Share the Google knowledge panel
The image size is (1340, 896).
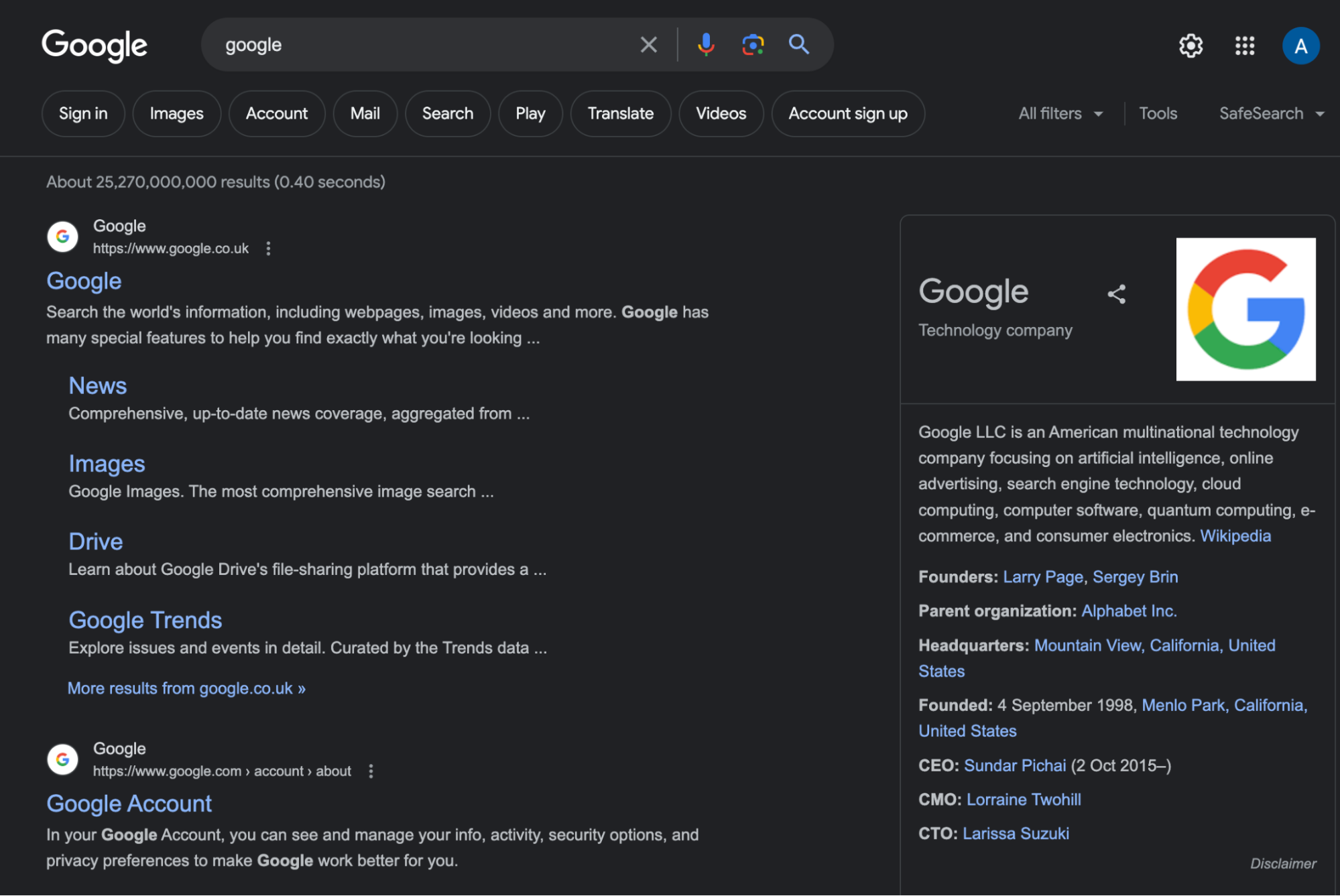1116,294
